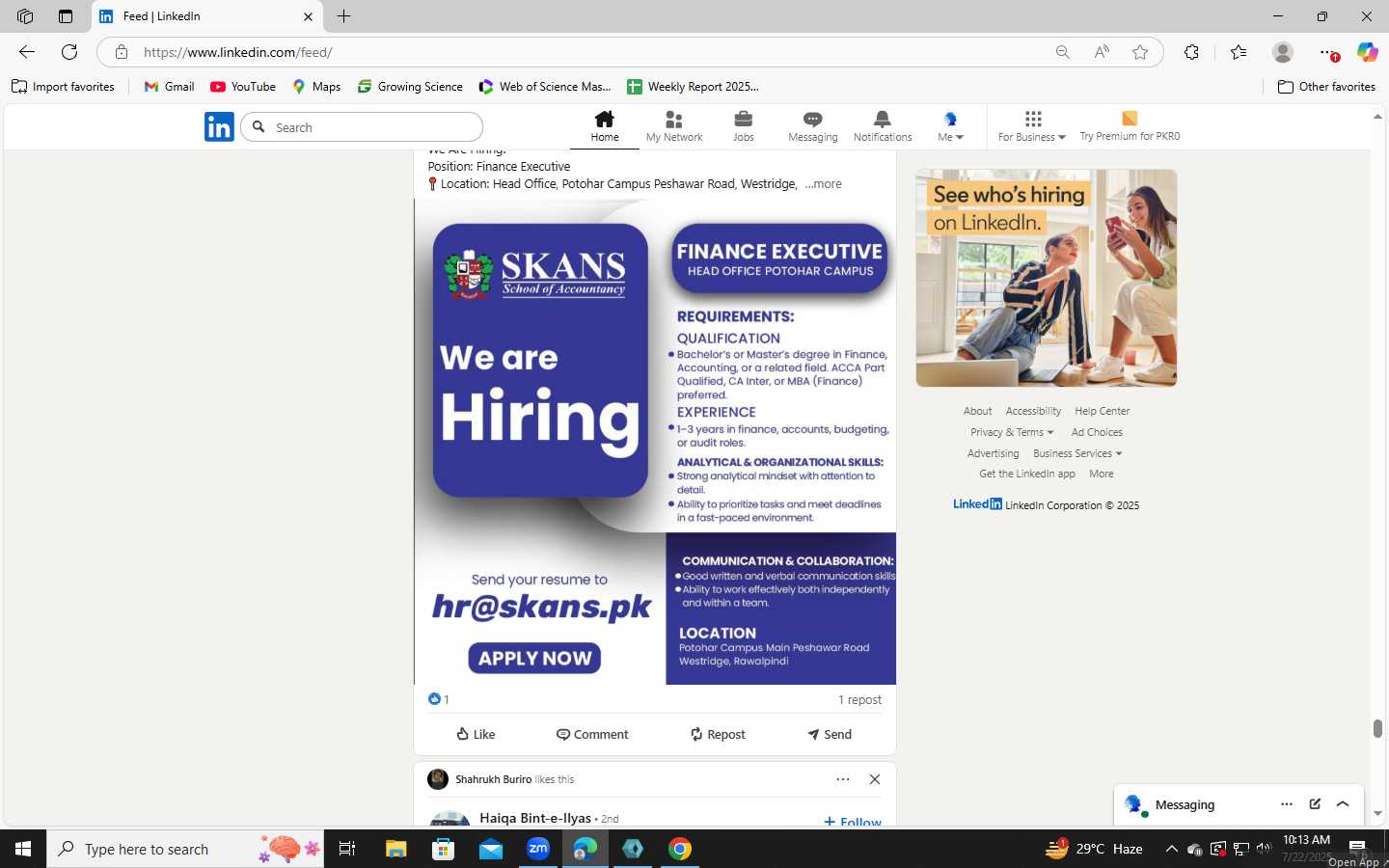Compose a new message icon
1389x868 pixels.
[x=1315, y=804]
